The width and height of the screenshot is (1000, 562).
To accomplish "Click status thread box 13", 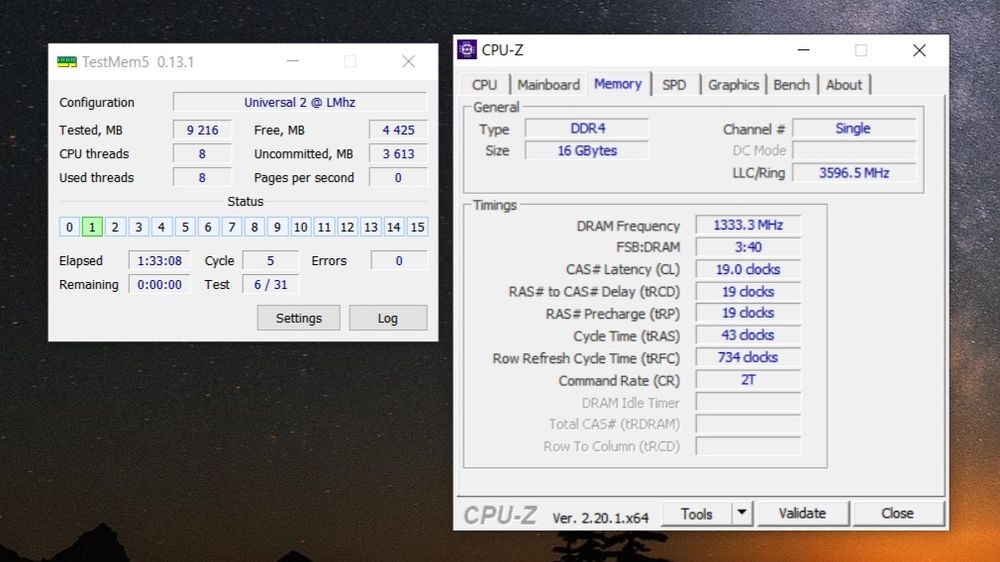I will pyautogui.click(x=371, y=227).
